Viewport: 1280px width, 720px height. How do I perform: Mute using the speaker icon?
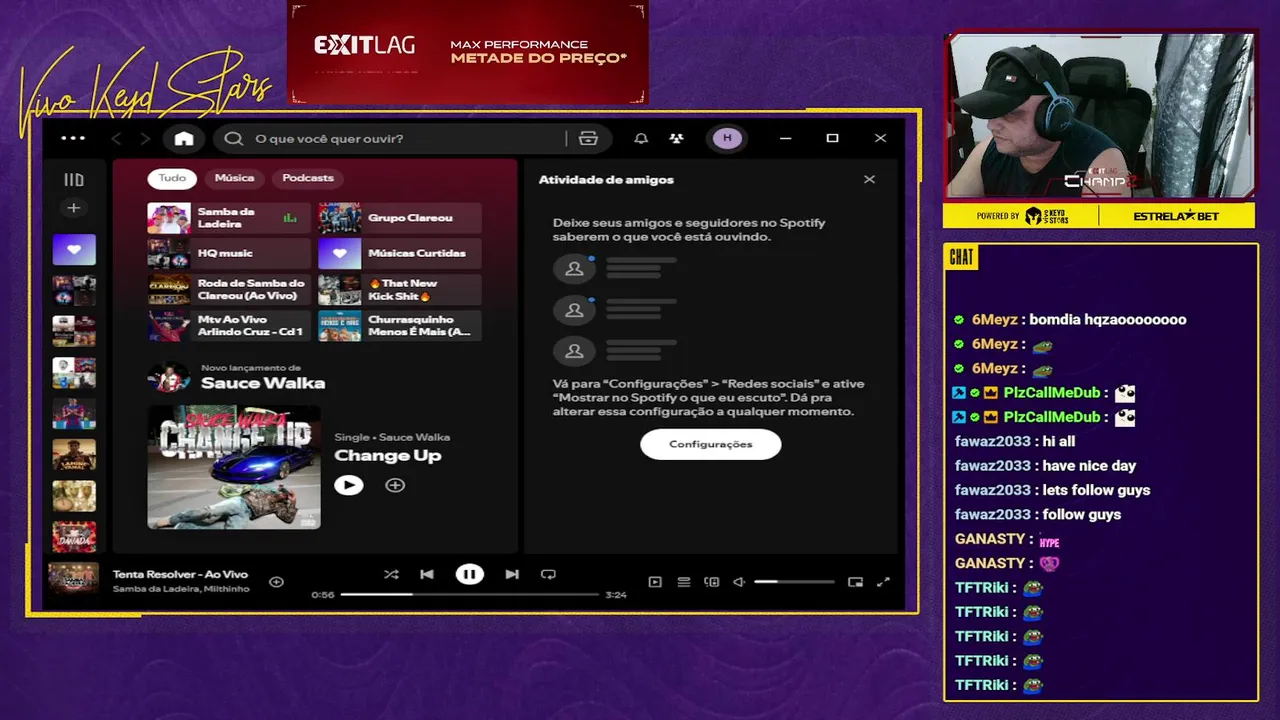click(x=739, y=582)
